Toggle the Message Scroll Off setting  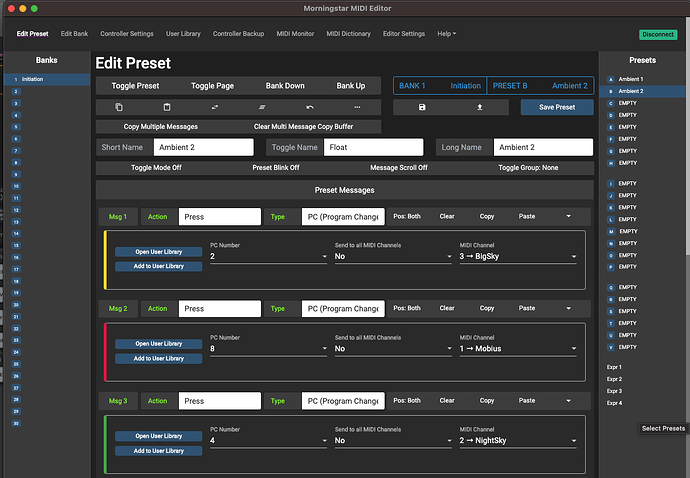click(399, 168)
